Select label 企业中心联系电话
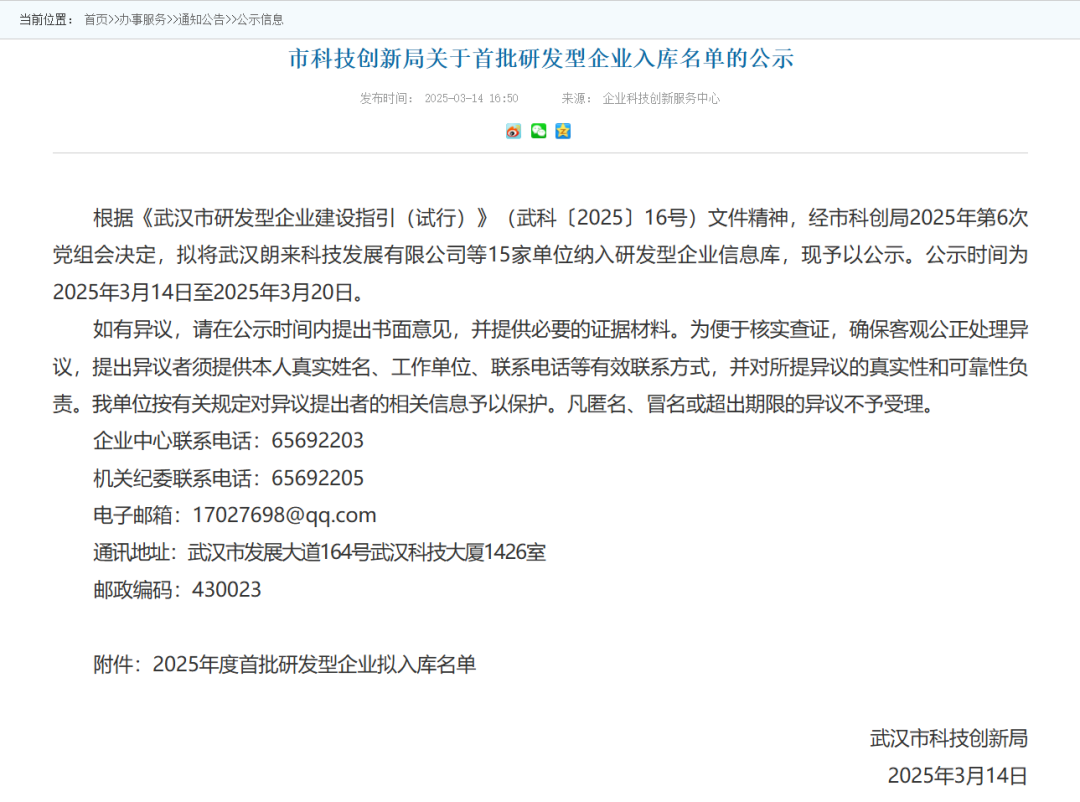The image size is (1080, 802). coord(172,440)
